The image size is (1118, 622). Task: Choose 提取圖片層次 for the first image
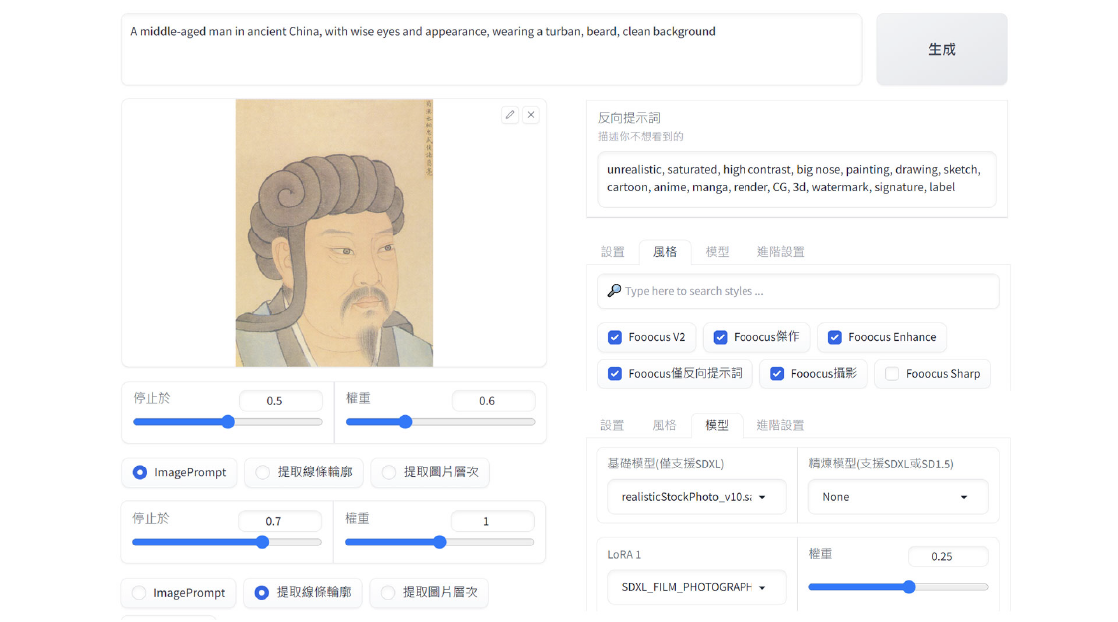coord(389,472)
